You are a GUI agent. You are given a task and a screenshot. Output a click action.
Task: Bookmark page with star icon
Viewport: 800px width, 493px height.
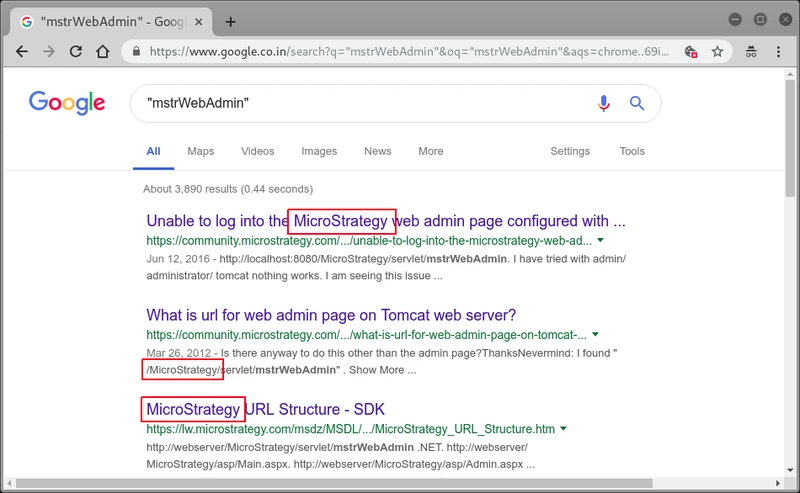[717, 52]
